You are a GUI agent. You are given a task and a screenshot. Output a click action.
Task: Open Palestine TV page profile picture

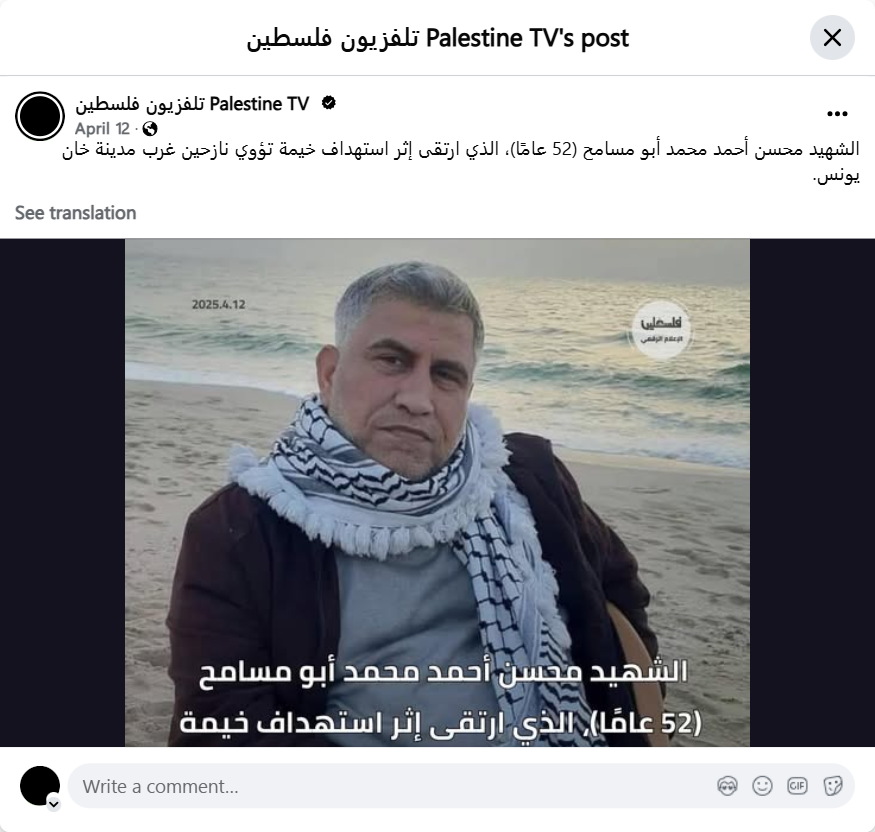click(40, 116)
